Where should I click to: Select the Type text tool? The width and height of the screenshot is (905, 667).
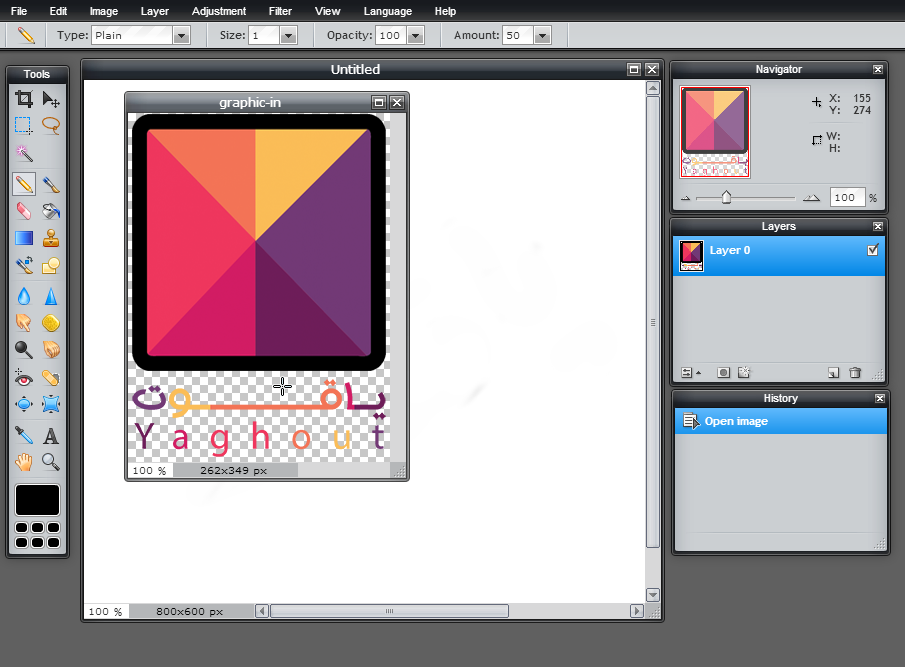coord(51,435)
